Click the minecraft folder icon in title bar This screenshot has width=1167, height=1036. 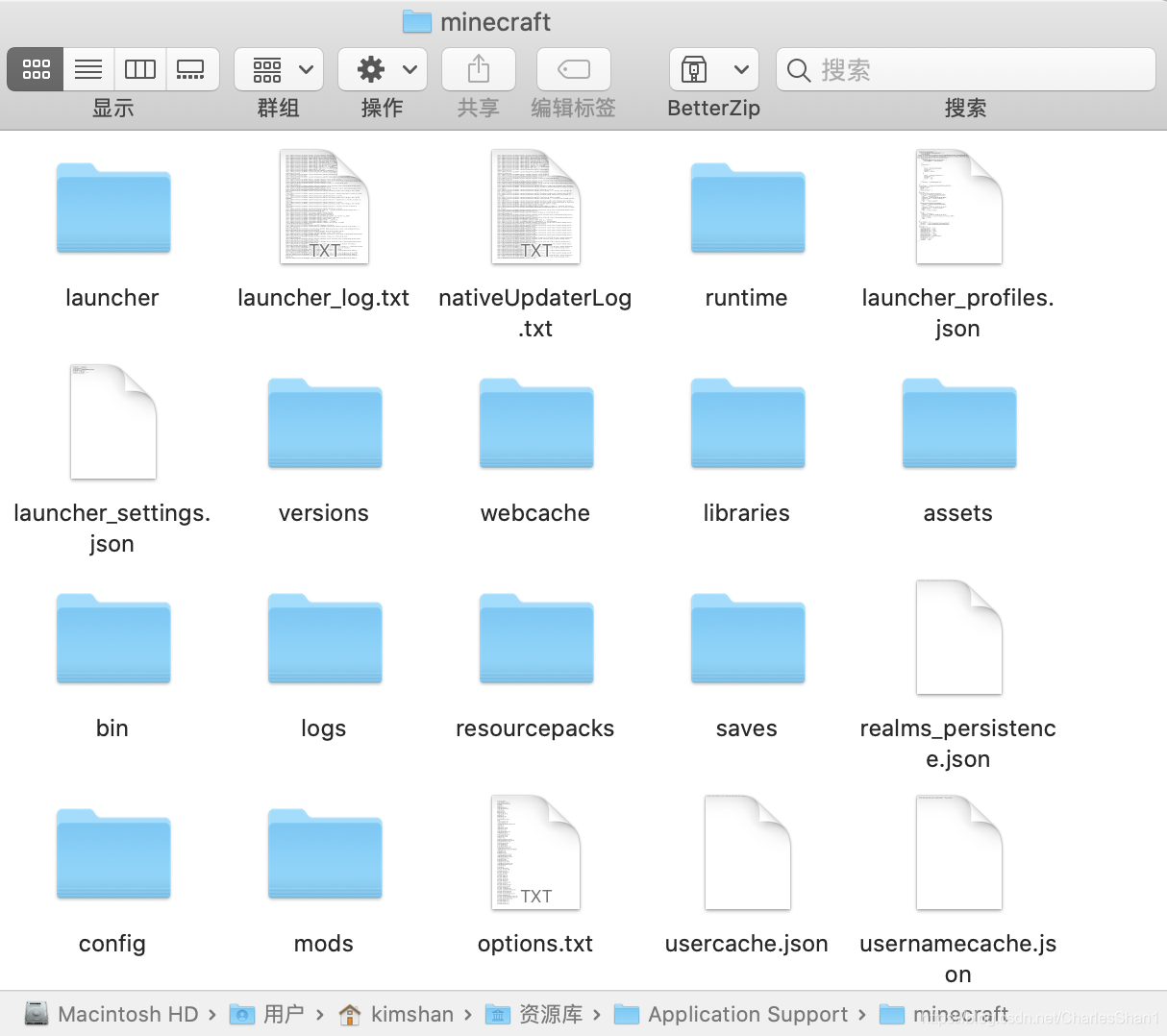pyautogui.click(x=416, y=21)
